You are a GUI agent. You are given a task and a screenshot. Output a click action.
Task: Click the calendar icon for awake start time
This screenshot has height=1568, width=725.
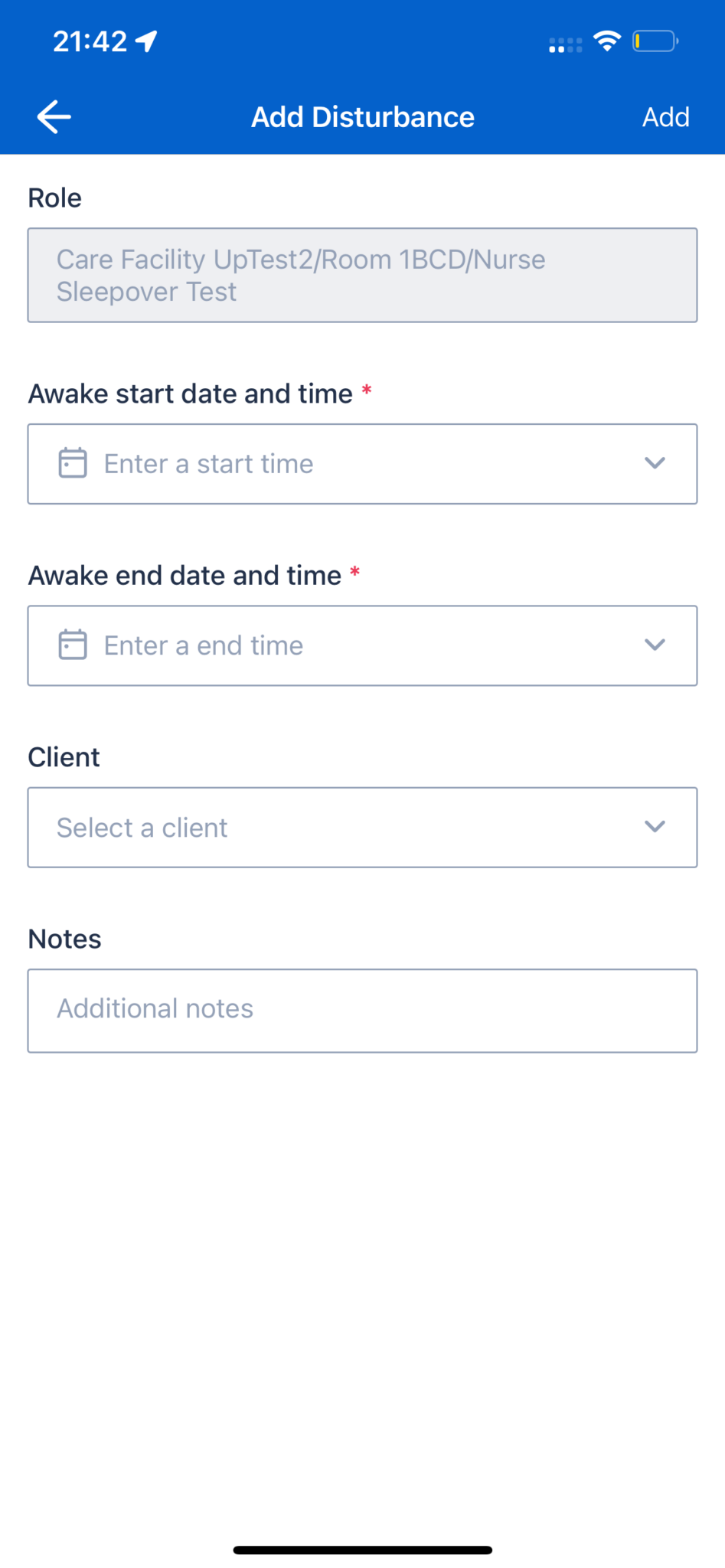(x=72, y=463)
